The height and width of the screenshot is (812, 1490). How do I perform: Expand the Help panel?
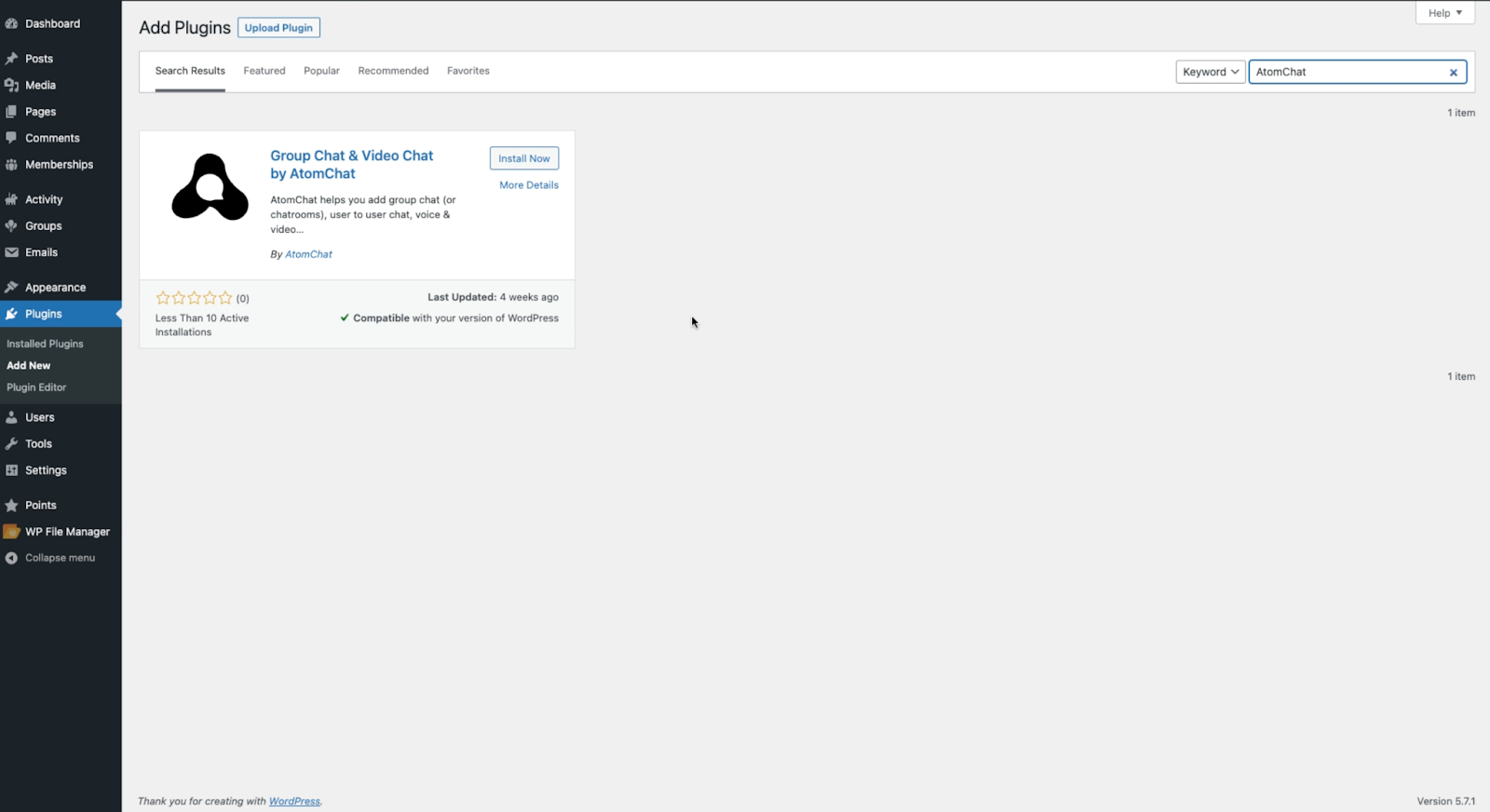[x=1445, y=13]
